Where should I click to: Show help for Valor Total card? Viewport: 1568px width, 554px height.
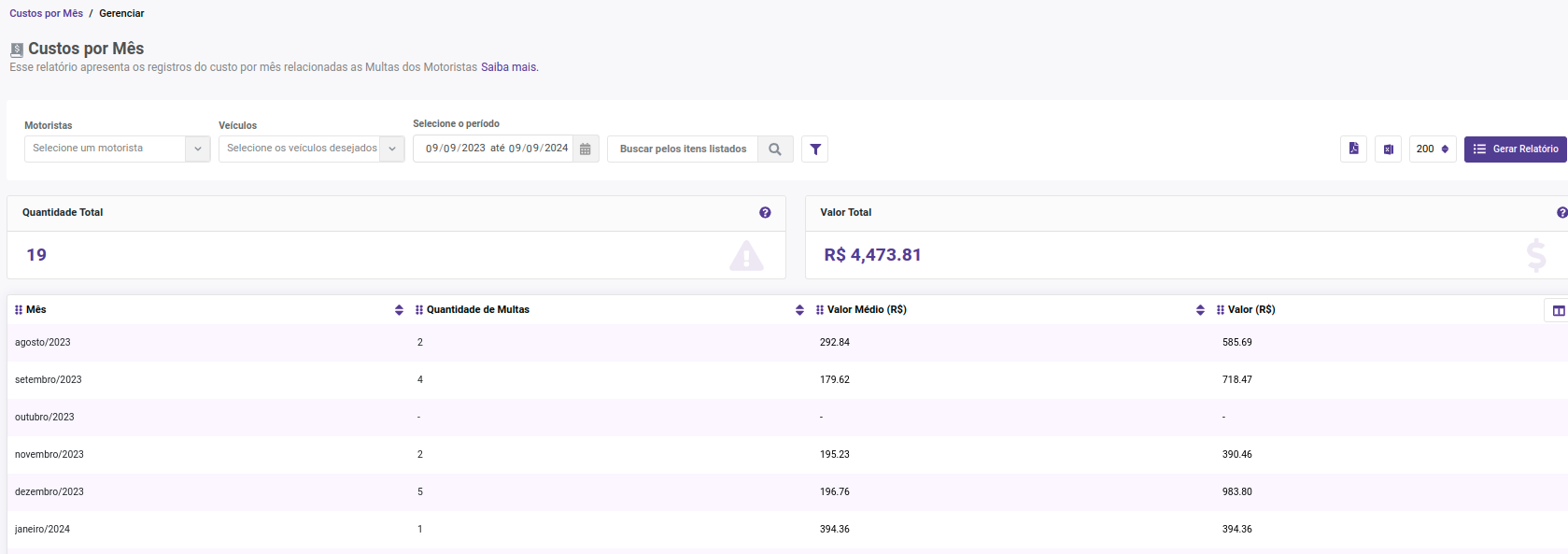click(x=1562, y=213)
